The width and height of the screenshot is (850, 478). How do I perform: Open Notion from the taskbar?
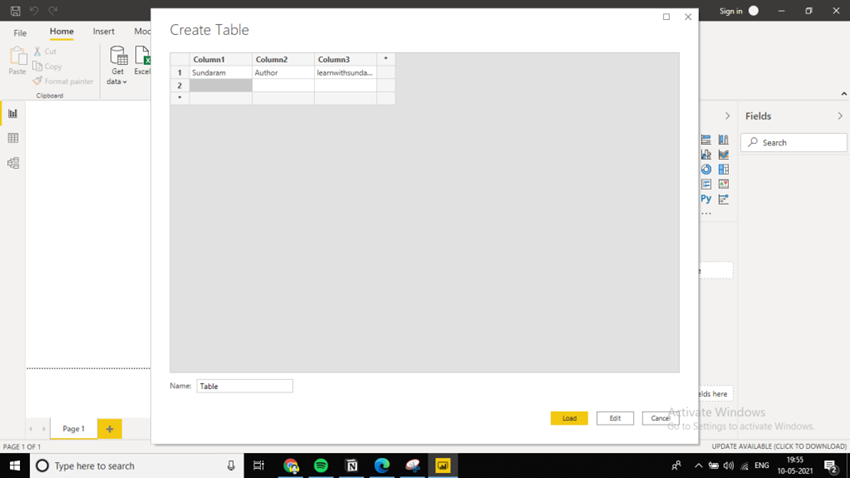(x=352, y=466)
